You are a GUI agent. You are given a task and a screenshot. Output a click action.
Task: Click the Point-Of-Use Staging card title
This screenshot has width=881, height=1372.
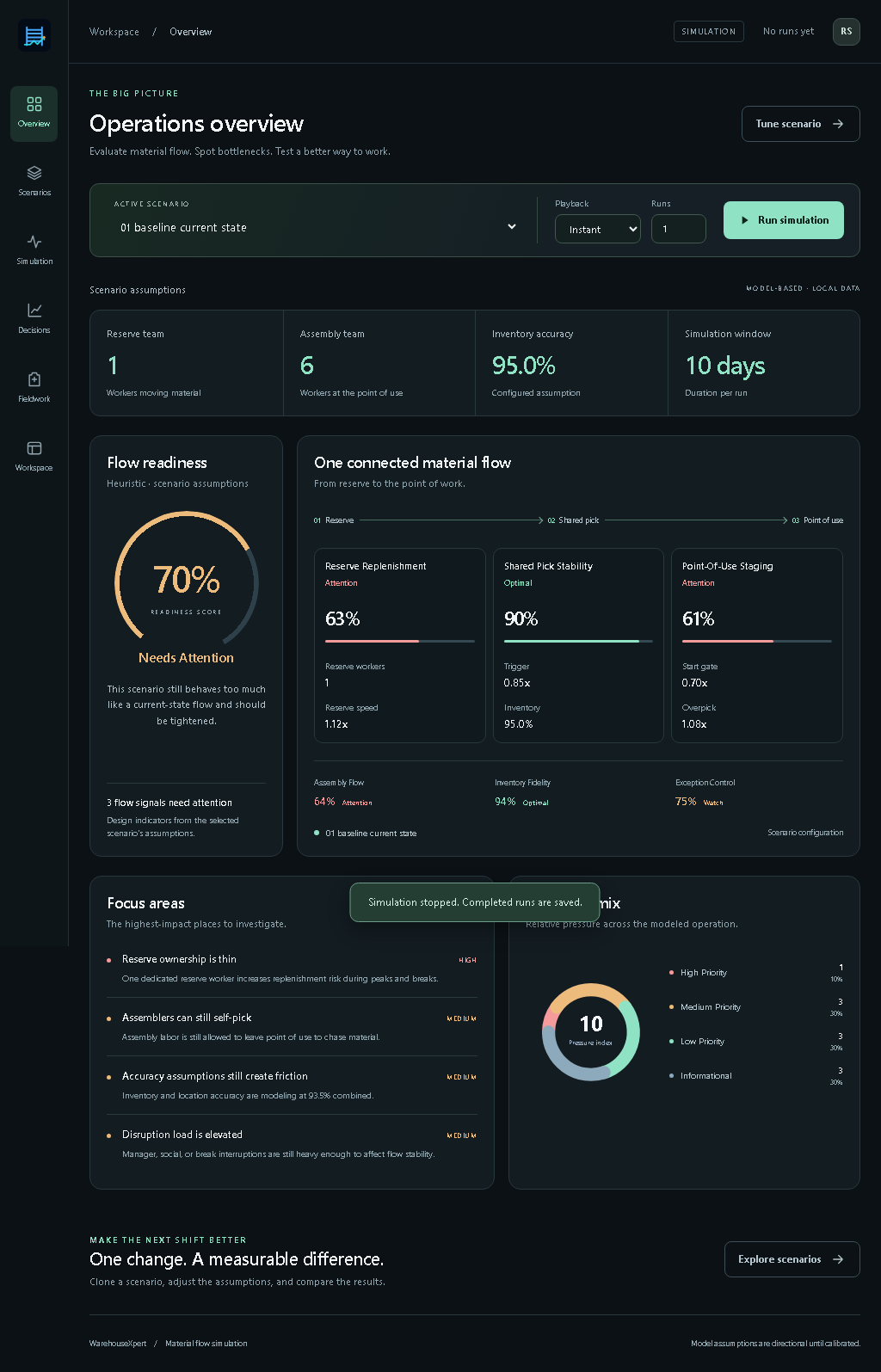(728, 566)
